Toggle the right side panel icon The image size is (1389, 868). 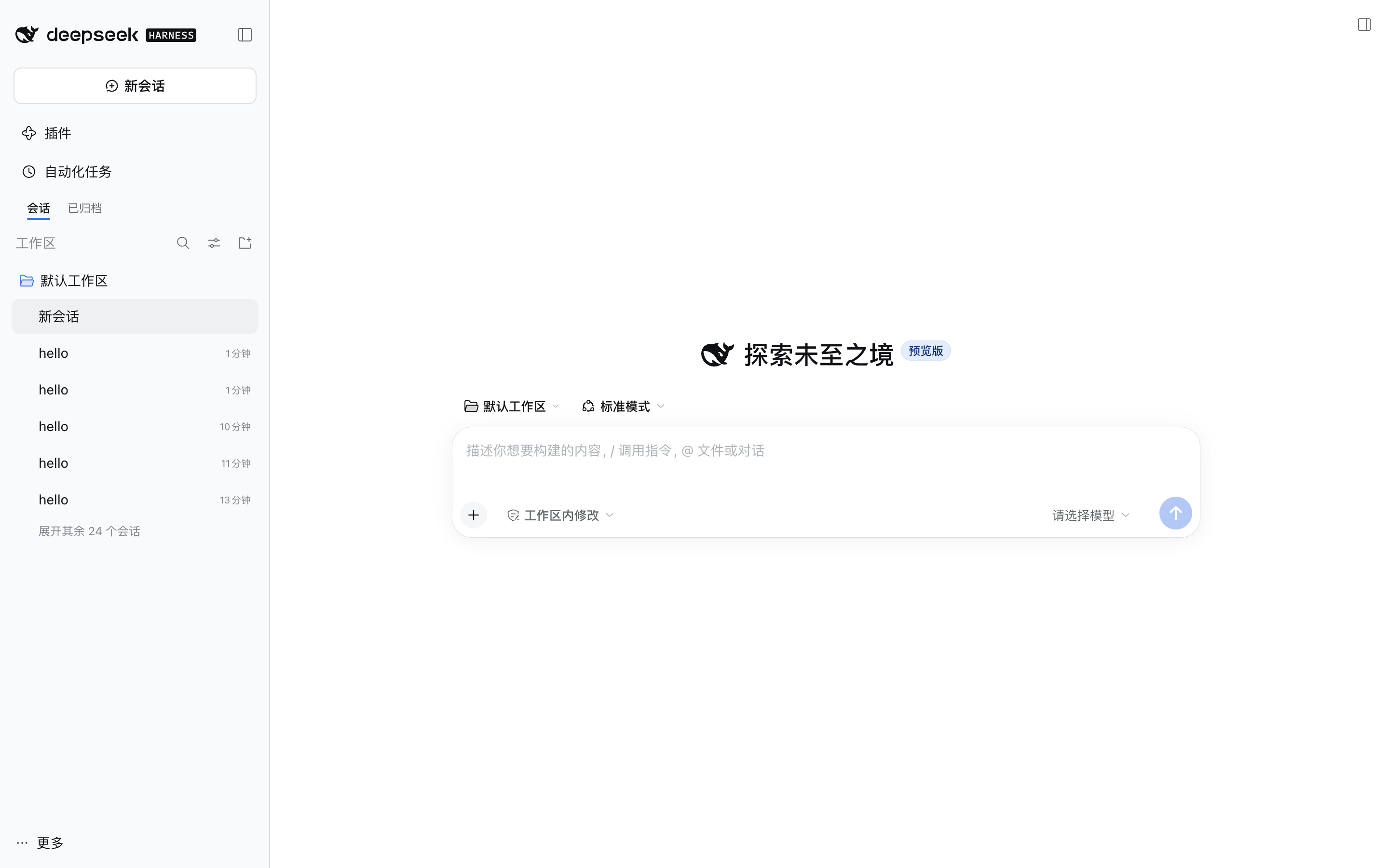(x=1364, y=25)
